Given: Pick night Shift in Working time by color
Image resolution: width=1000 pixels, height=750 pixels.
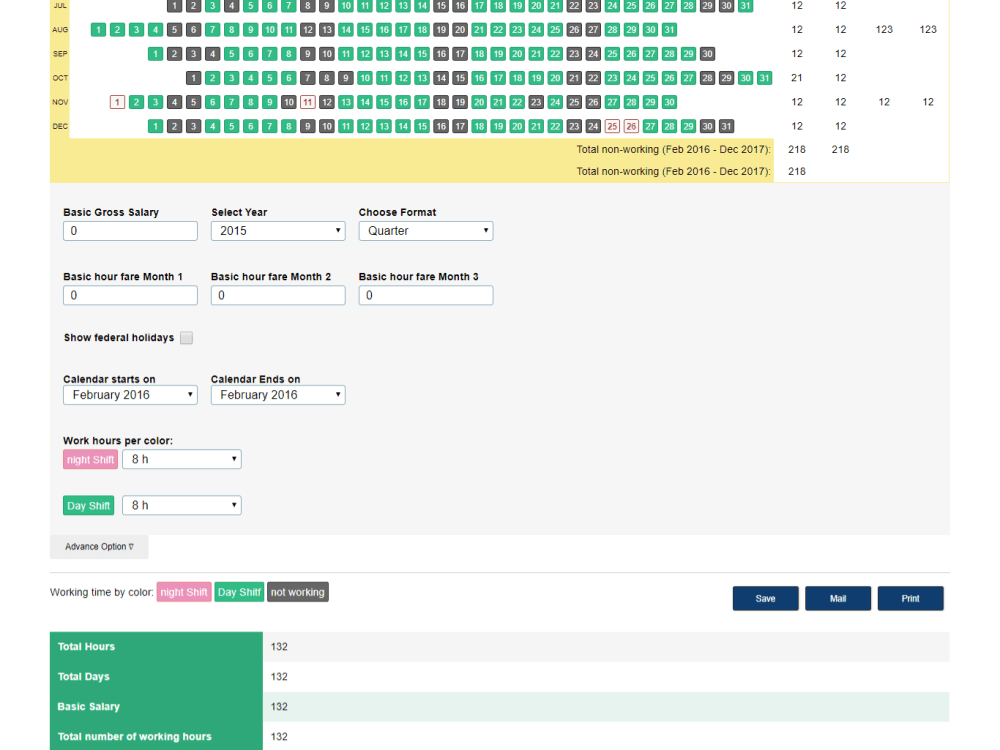Looking at the screenshot, I should (x=184, y=592).
